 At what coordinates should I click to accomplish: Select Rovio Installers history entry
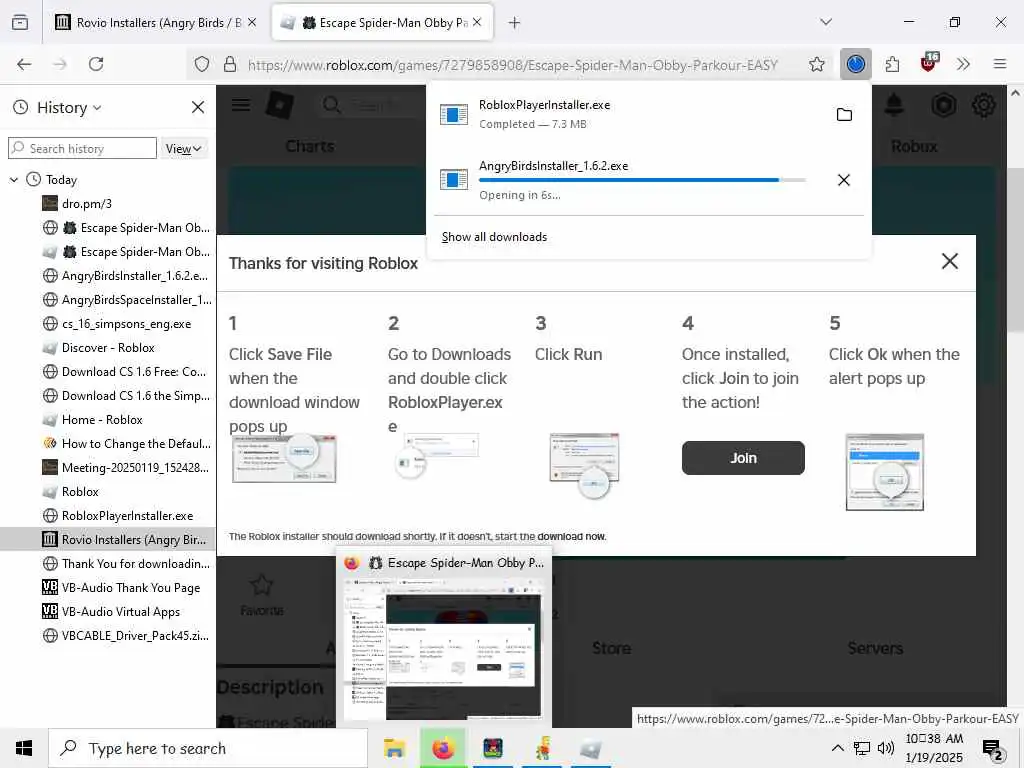click(x=108, y=539)
